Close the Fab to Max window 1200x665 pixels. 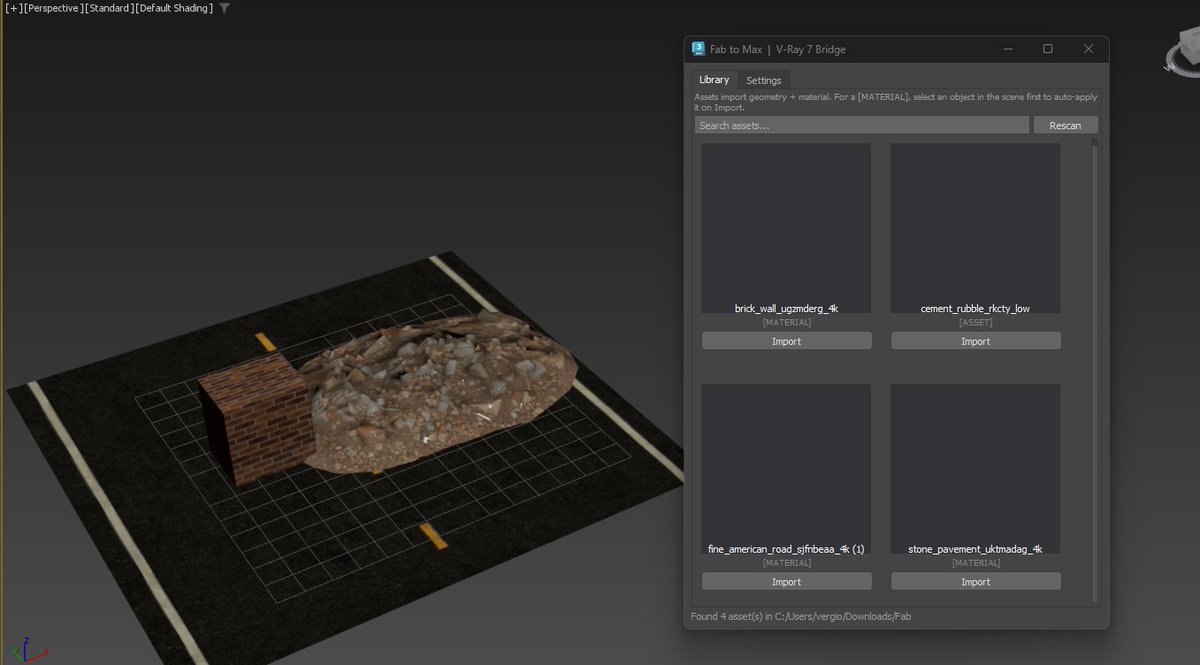(x=1088, y=49)
